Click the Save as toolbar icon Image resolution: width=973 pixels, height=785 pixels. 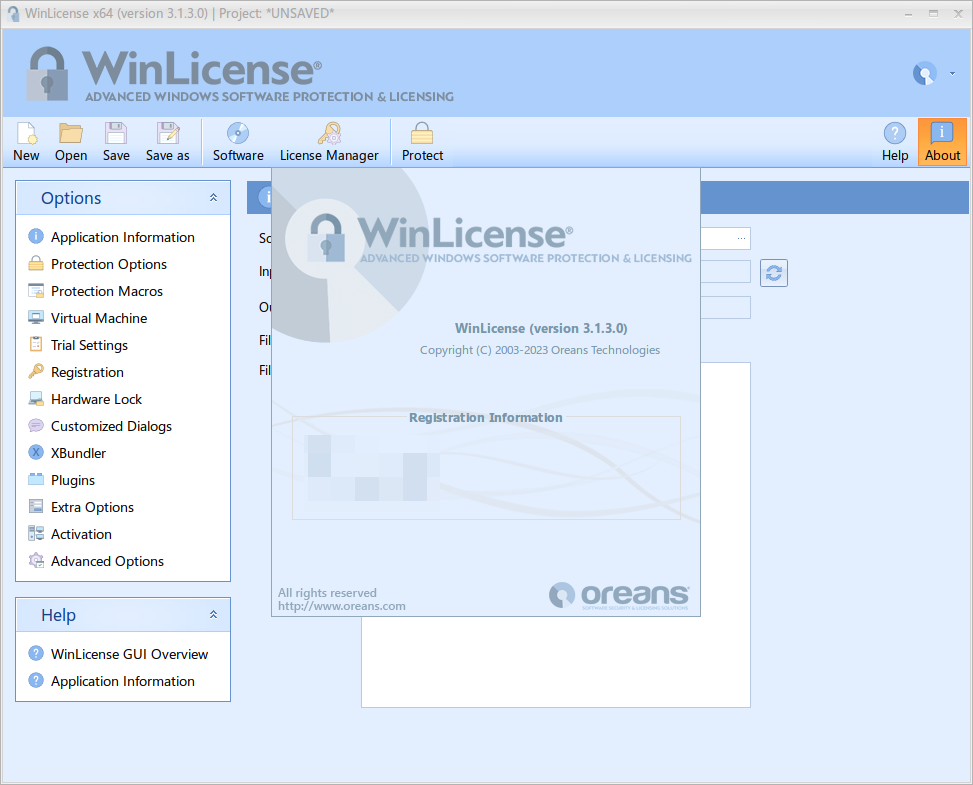168,142
